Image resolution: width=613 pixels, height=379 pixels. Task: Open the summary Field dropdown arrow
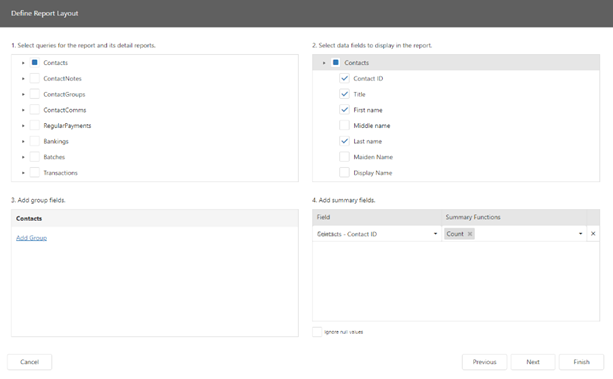[435, 234]
